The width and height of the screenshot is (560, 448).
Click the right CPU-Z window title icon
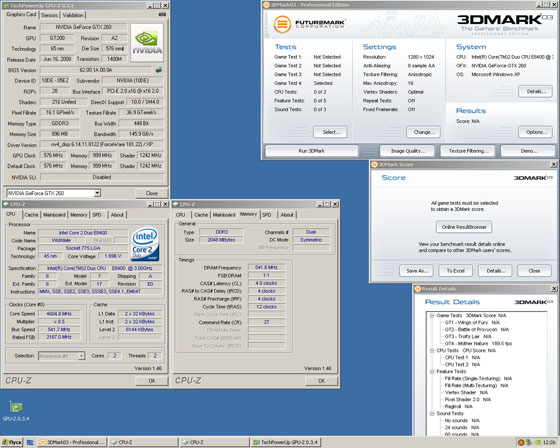click(175, 204)
